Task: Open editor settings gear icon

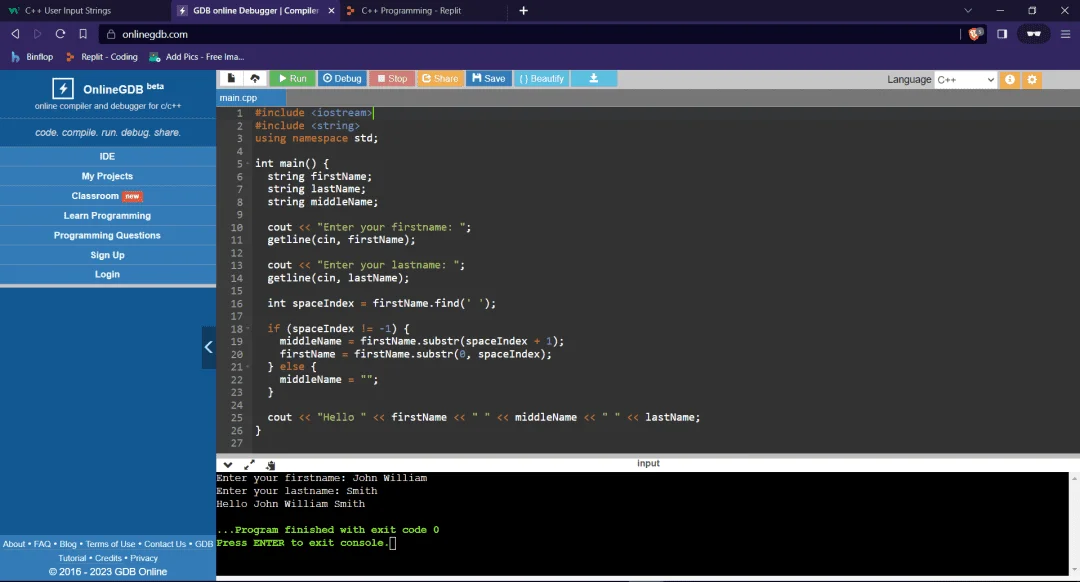Action: 1032,79
